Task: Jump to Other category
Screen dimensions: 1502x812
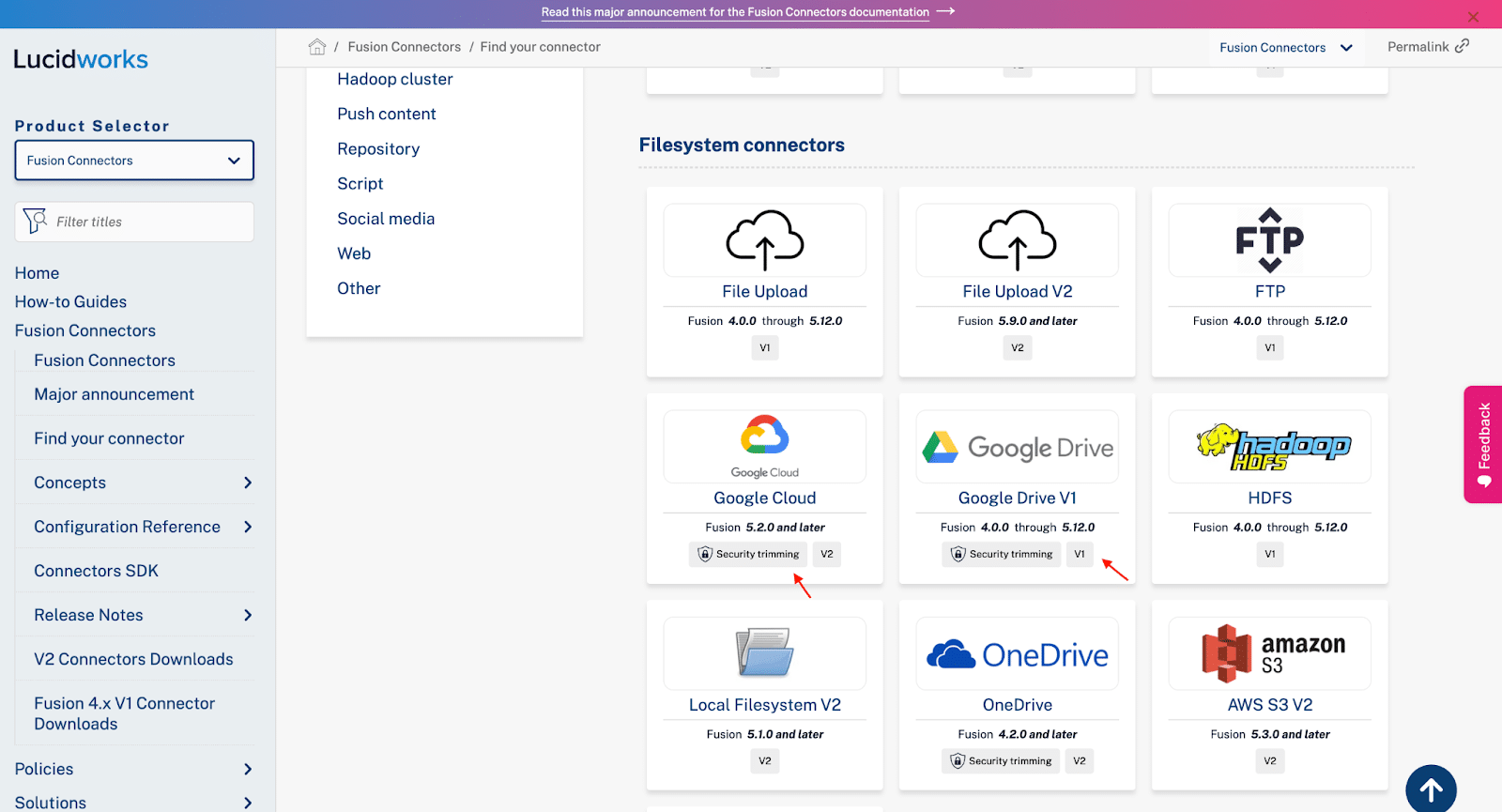Action: [x=359, y=288]
